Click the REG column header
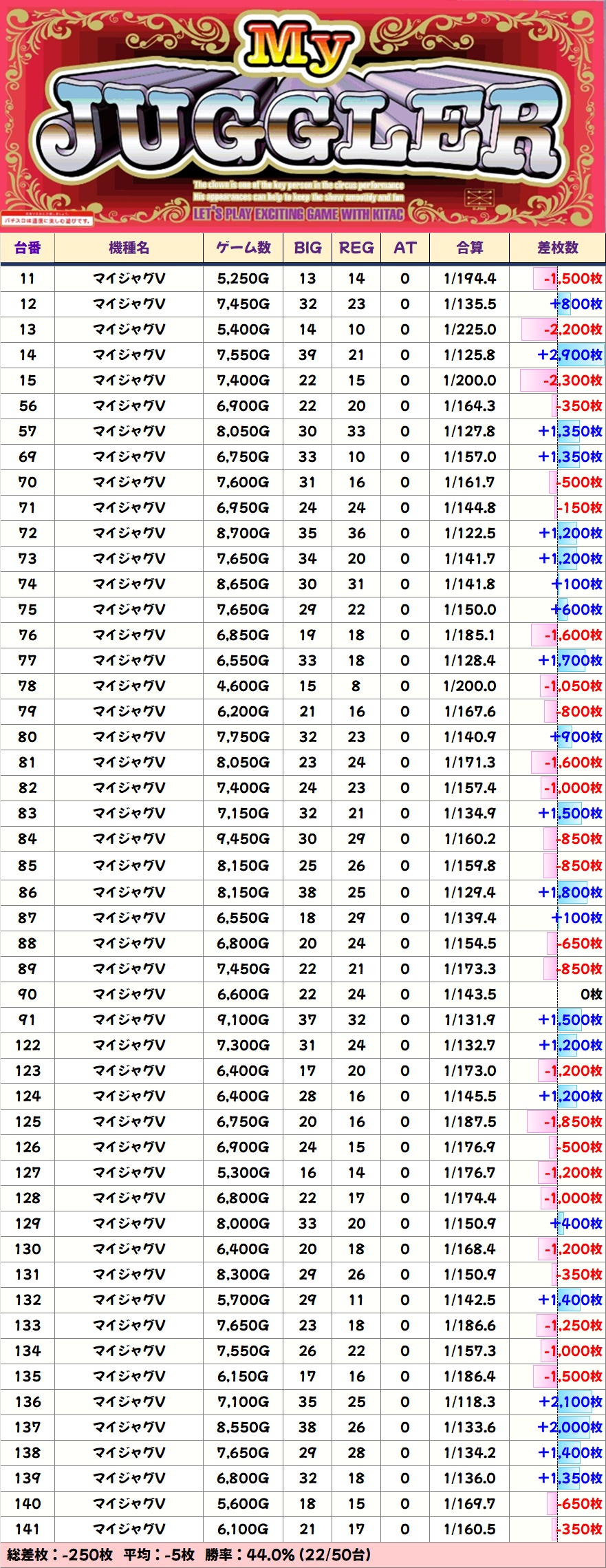The height and width of the screenshot is (1568, 606). [356, 248]
